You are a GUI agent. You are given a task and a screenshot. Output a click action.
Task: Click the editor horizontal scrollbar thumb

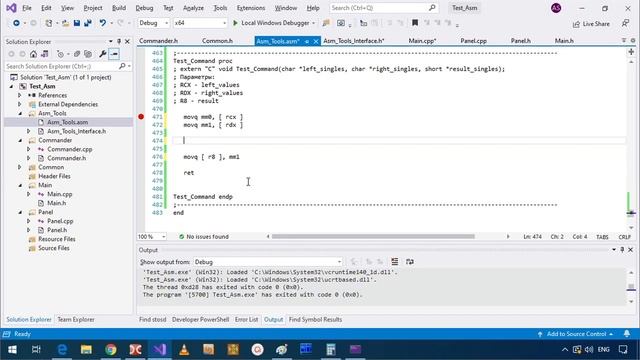pos(373,236)
